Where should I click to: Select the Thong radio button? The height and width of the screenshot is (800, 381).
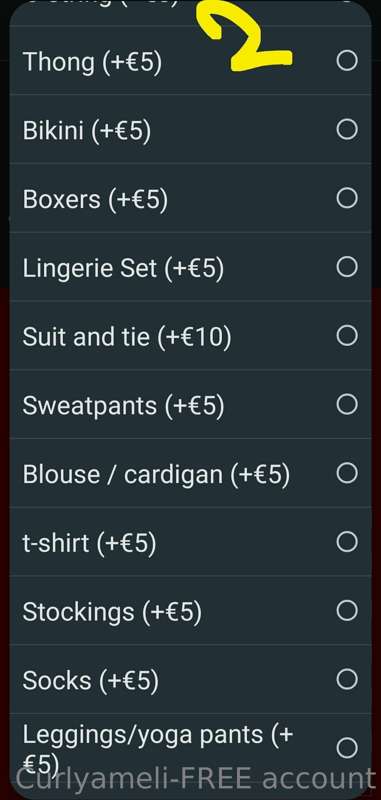347,61
